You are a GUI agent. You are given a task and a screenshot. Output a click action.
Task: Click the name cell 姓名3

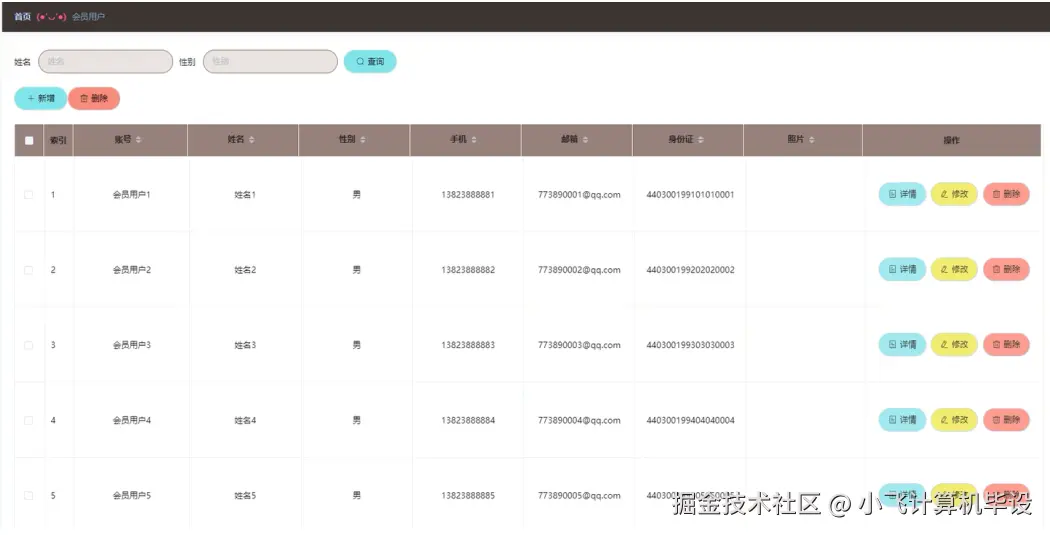tap(245, 346)
